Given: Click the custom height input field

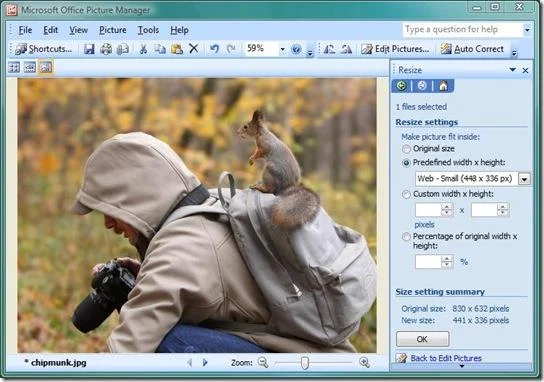Looking at the screenshot, I should pyautogui.click(x=484, y=210).
